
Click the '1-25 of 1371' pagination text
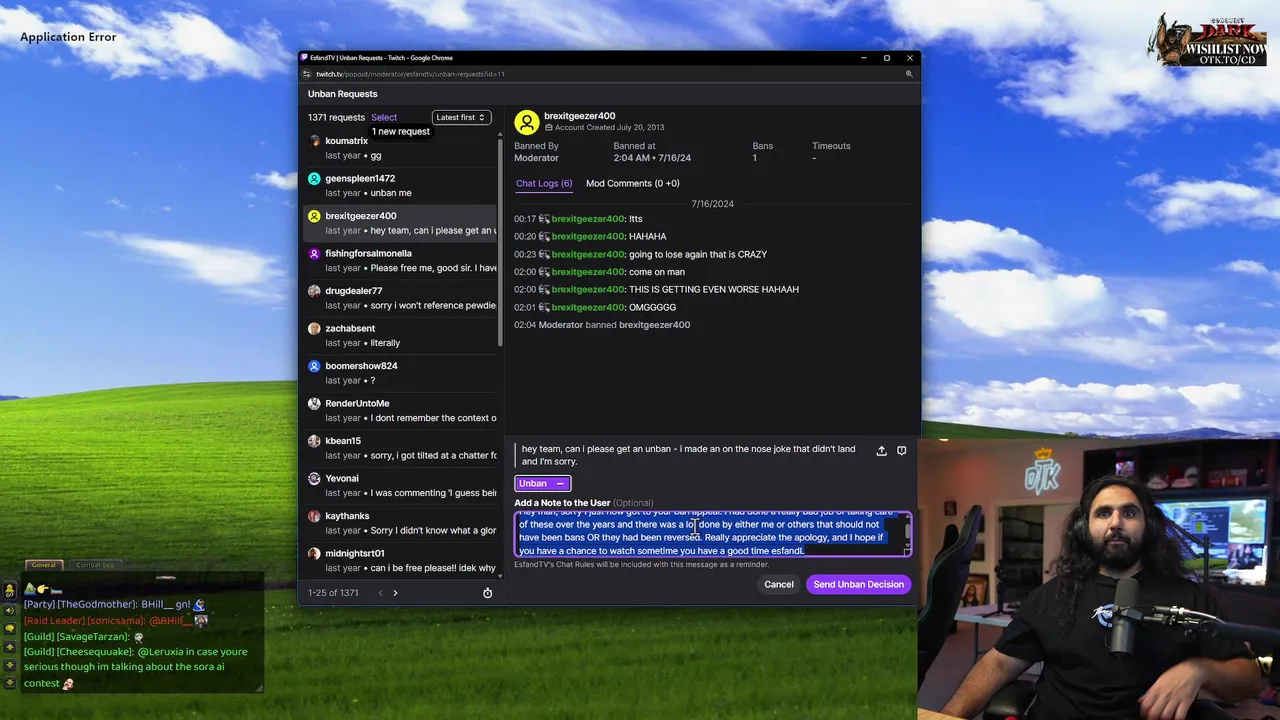(333, 593)
